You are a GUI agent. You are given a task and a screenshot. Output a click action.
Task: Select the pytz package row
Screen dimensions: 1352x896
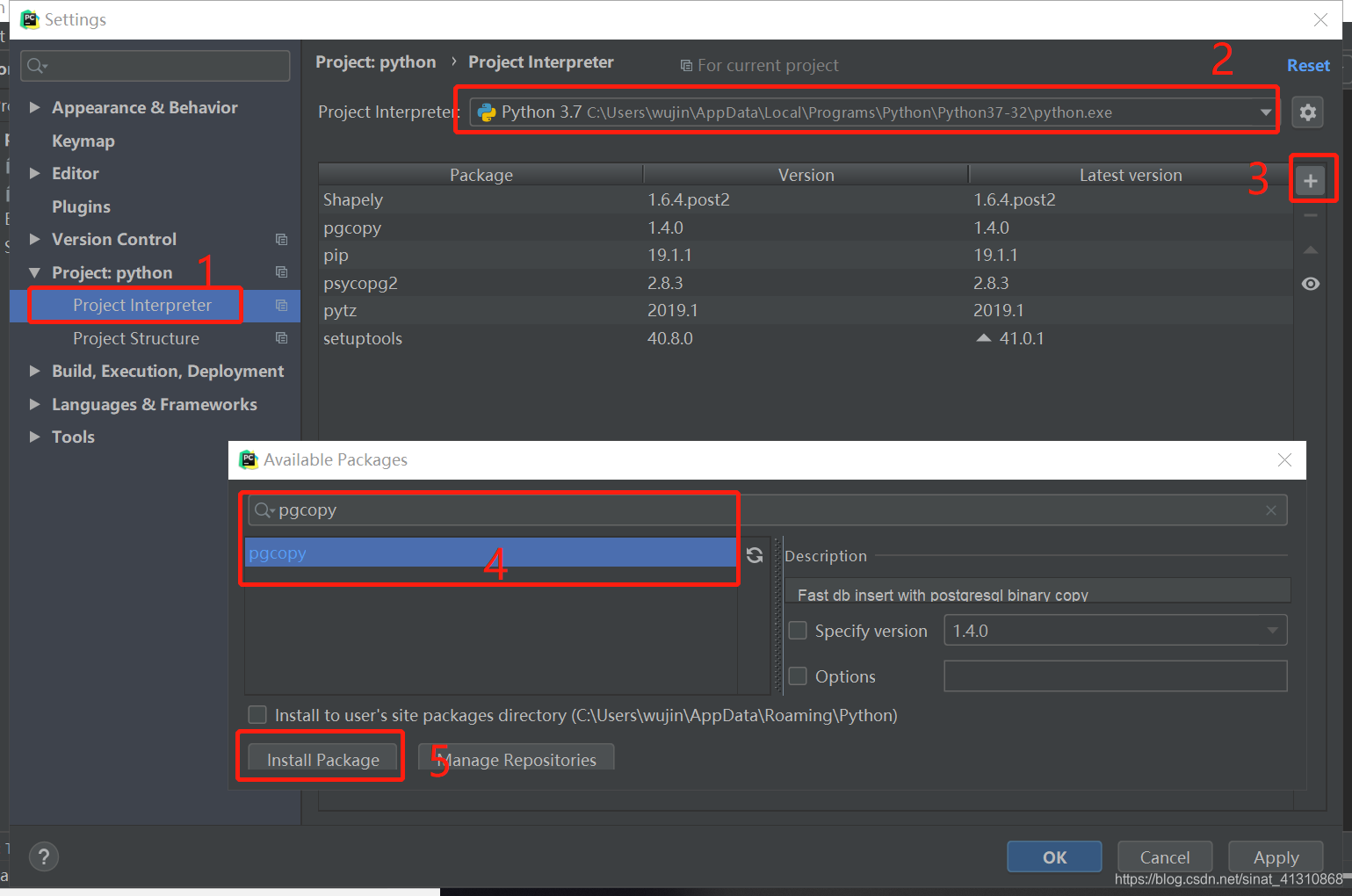tap(806, 310)
